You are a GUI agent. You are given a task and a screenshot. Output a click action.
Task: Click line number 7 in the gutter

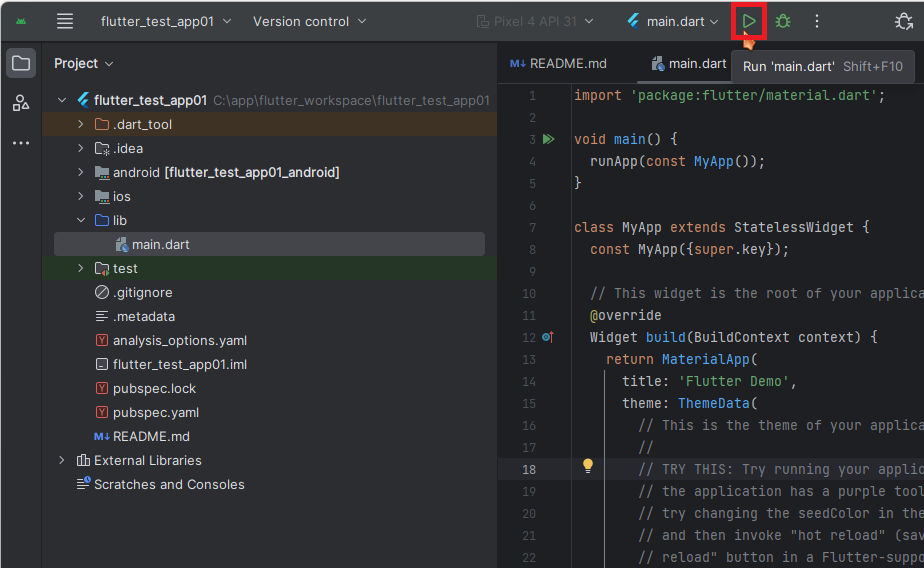[532, 227]
